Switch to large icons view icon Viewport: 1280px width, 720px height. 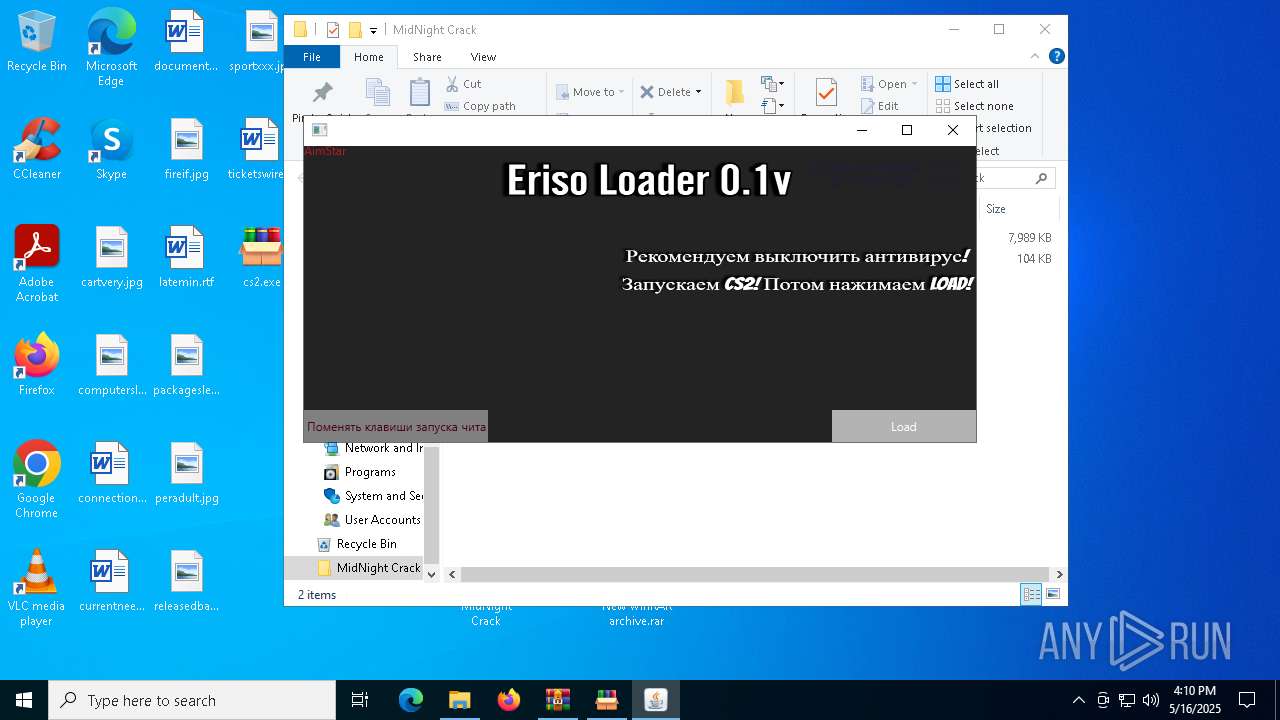tap(1052, 594)
